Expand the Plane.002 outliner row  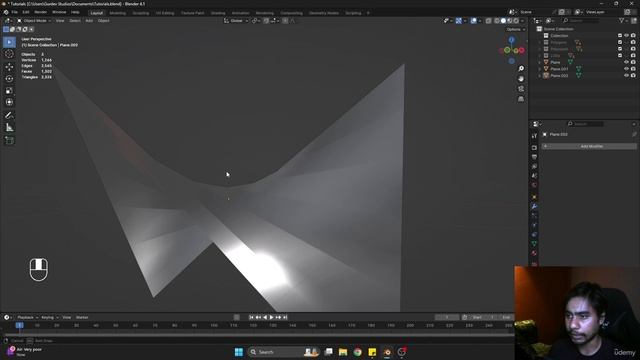[x=540, y=76]
